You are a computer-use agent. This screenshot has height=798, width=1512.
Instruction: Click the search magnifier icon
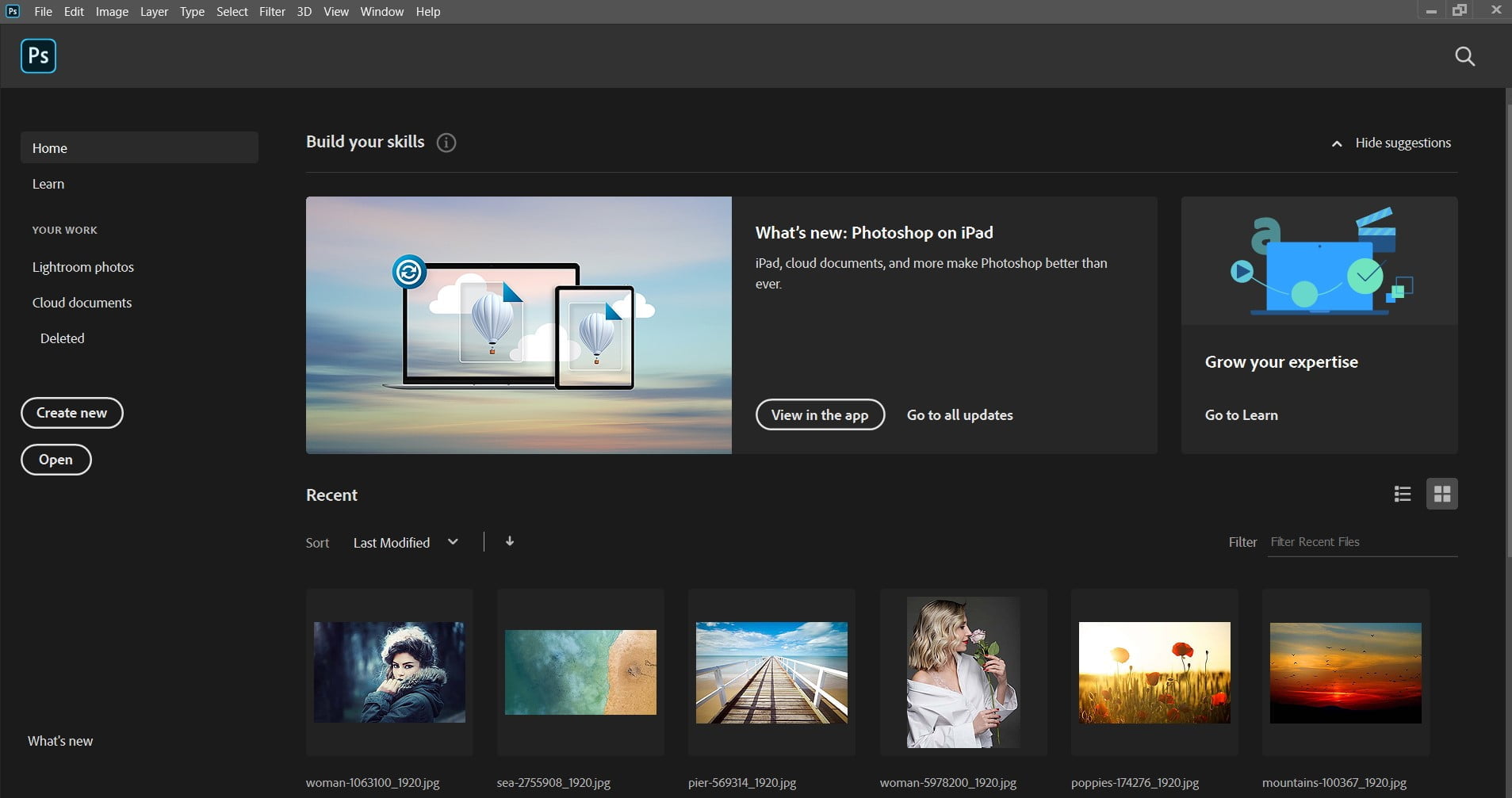pos(1463,56)
